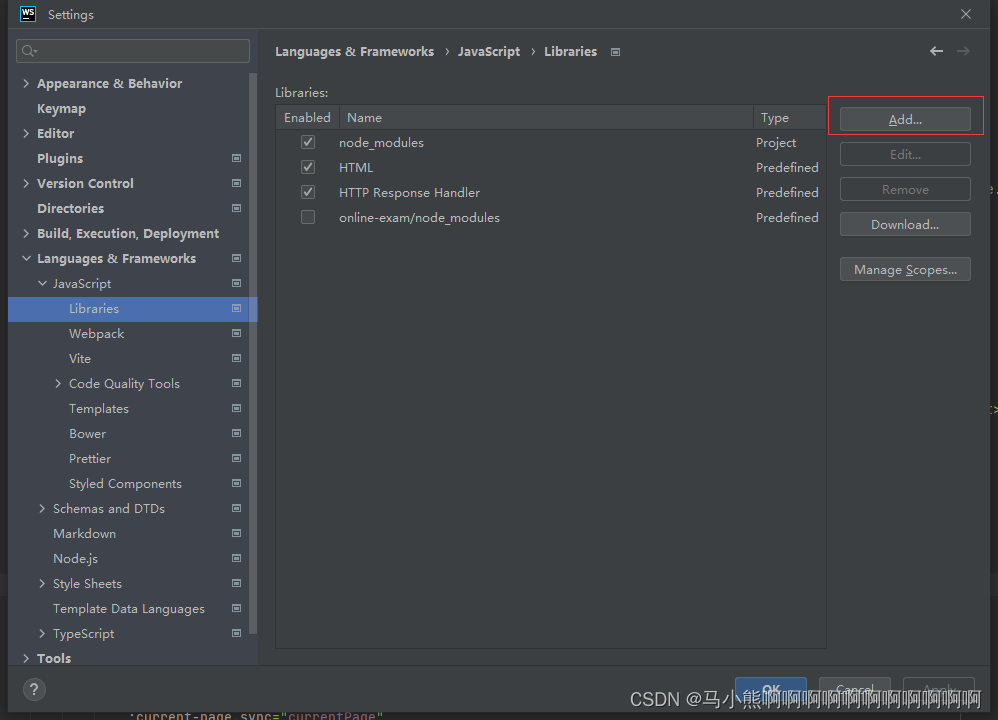Expand the Code Quality Tools node
Screen dimensions: 998x720
tap(57, 383)
